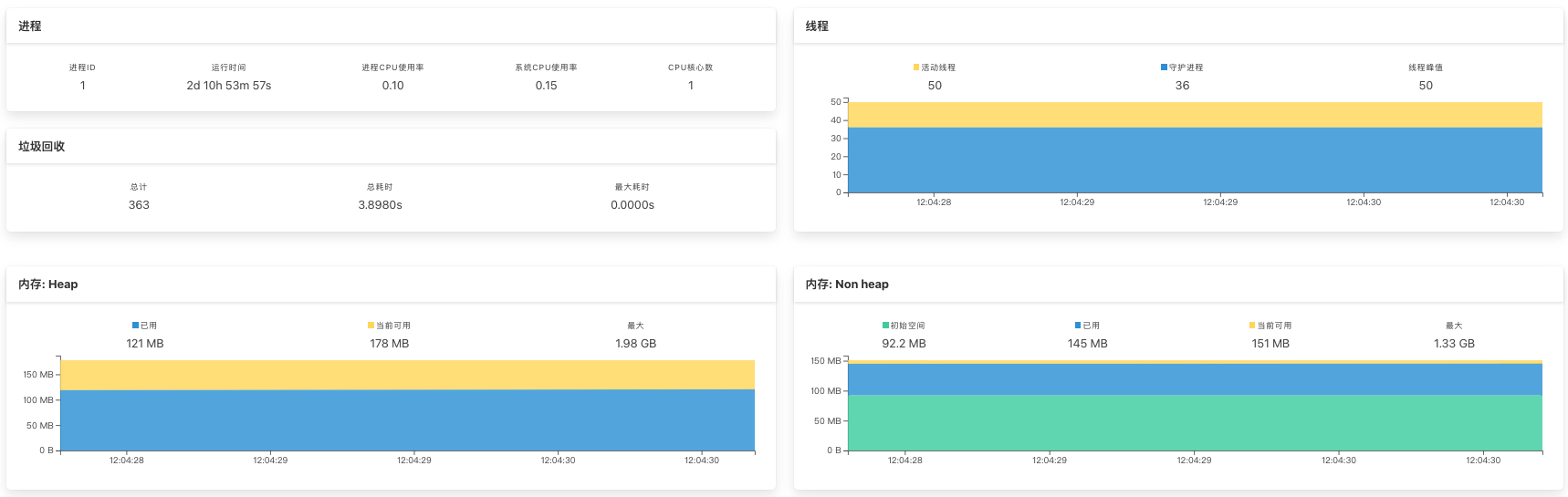The image size is (1568, 497).
Task: Click the Non heap used value 145 MB
Action: [1088, 344]
